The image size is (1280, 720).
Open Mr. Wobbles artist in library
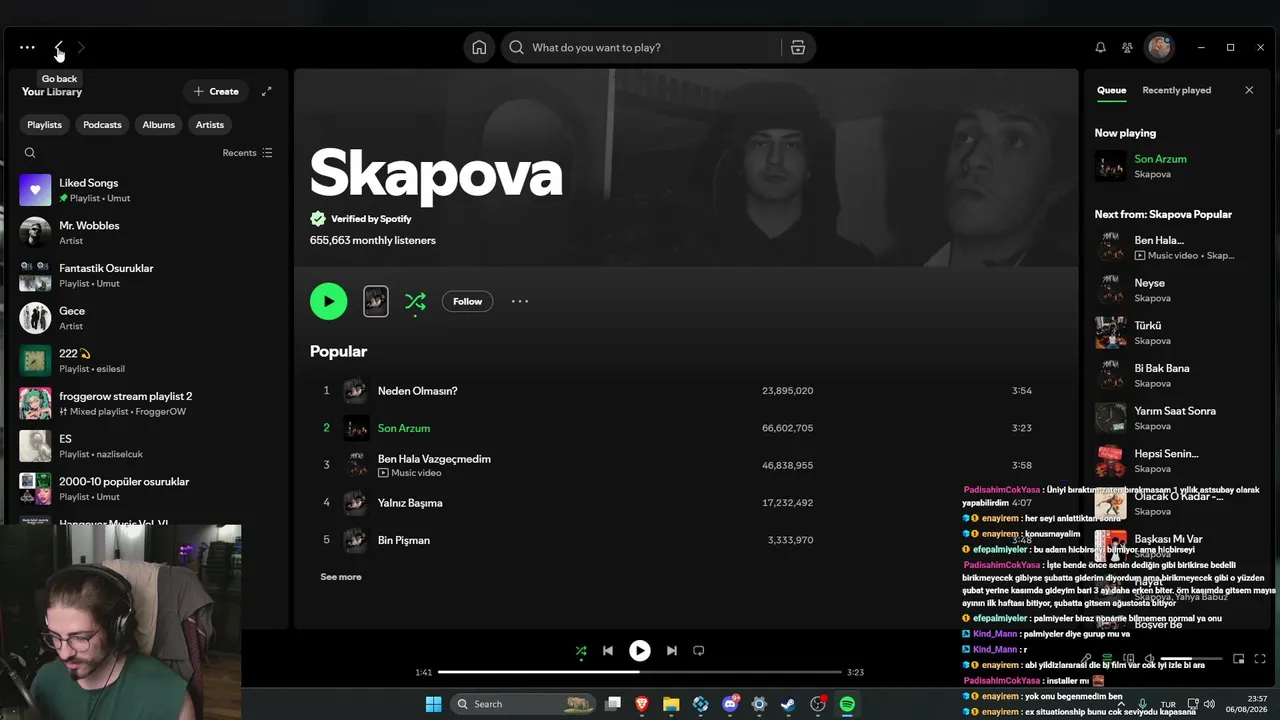(x=146, y=233)
